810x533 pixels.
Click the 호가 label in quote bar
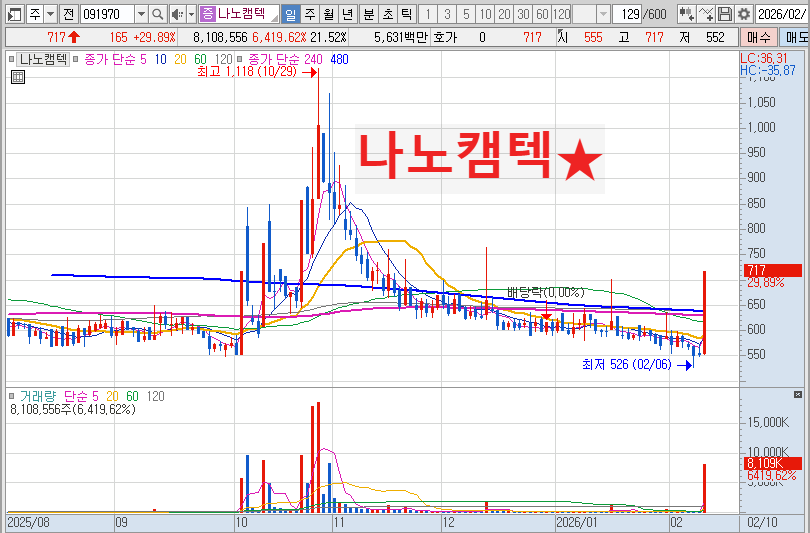[x=445, y=37]
